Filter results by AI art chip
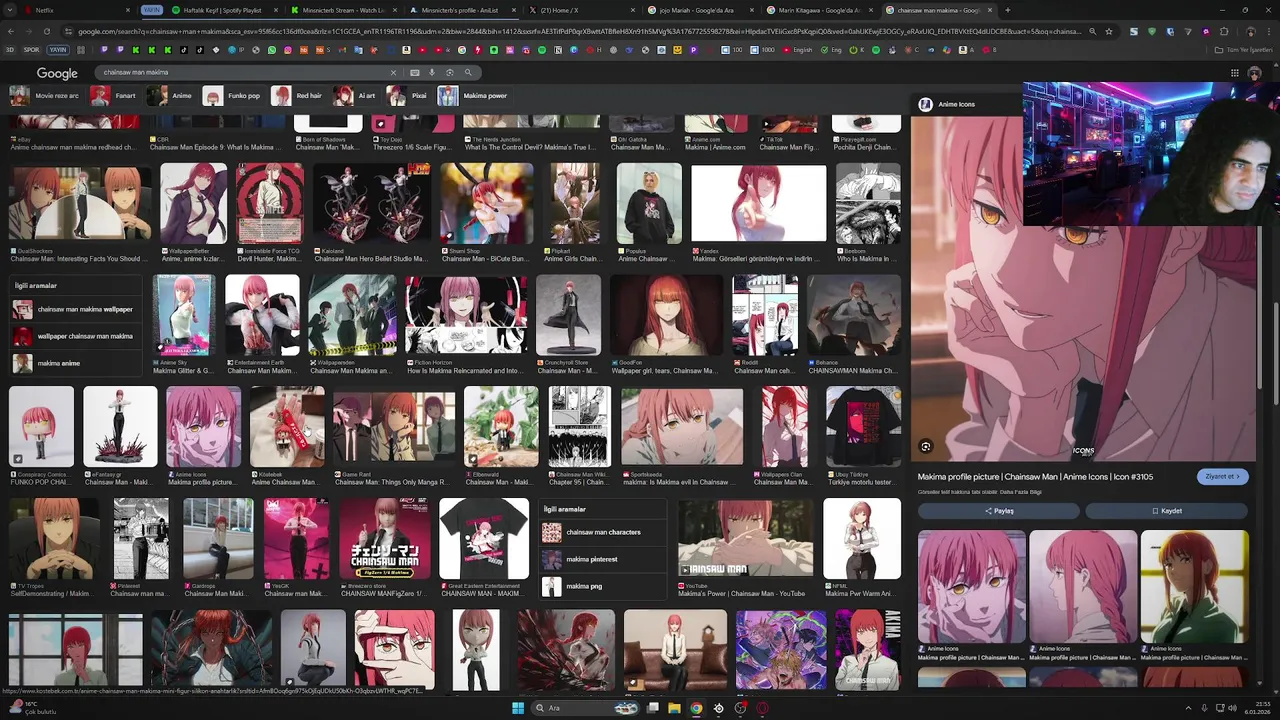This screenshot has height=720, width=1280. [355, 96]
